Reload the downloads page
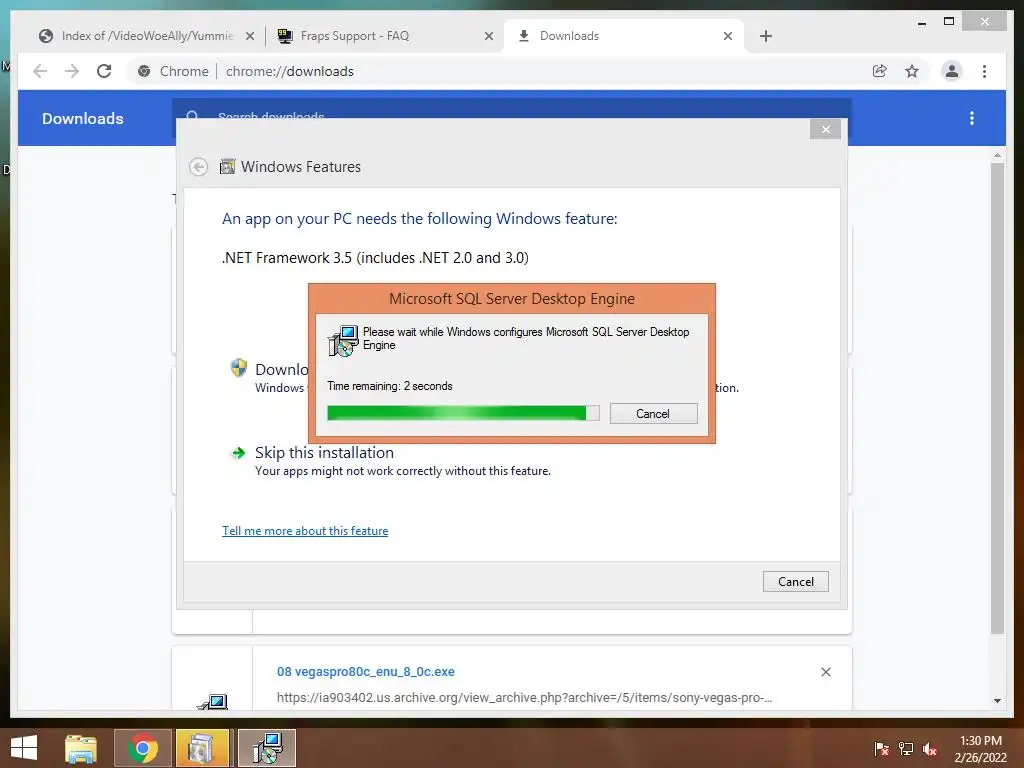Screen dimensions: 1024x768 pyautogui.click(x=104, y=71)
